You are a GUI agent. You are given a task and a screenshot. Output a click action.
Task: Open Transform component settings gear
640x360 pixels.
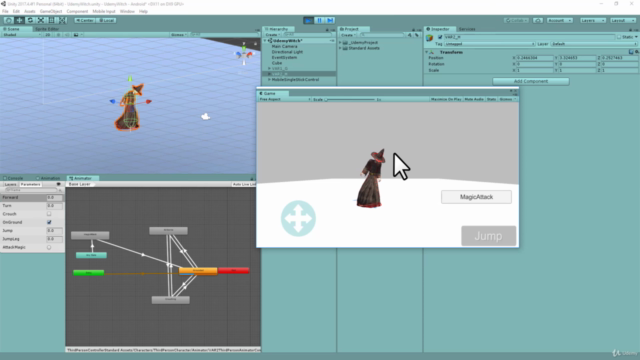click(x=637, y=52)
